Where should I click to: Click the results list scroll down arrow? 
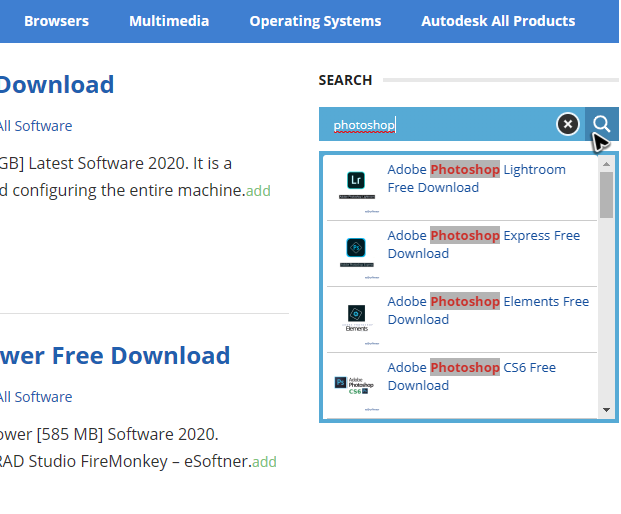606,410
